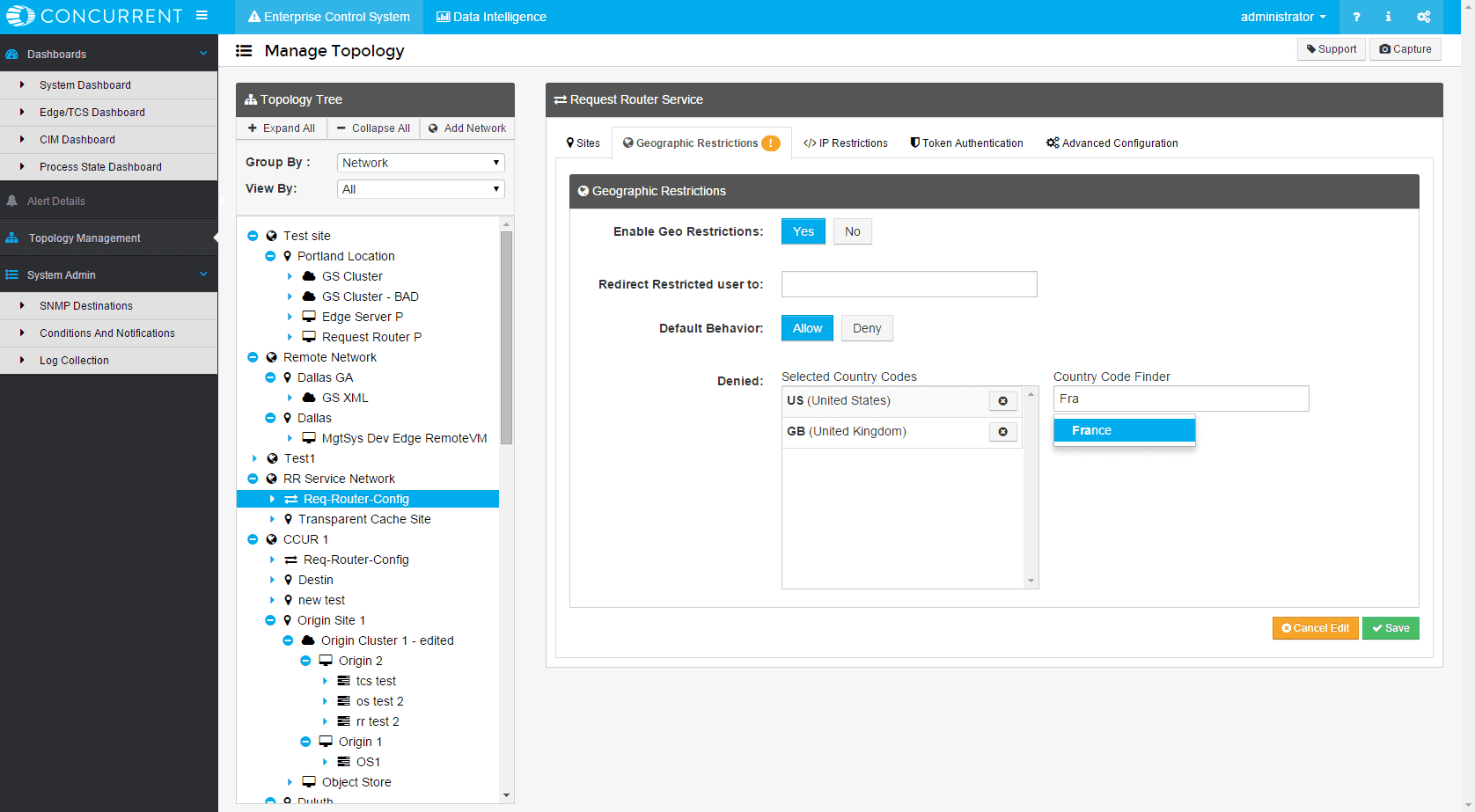
Task: Click the pin icon beside Transparent Cache Site
Action: tap(288, 519)
